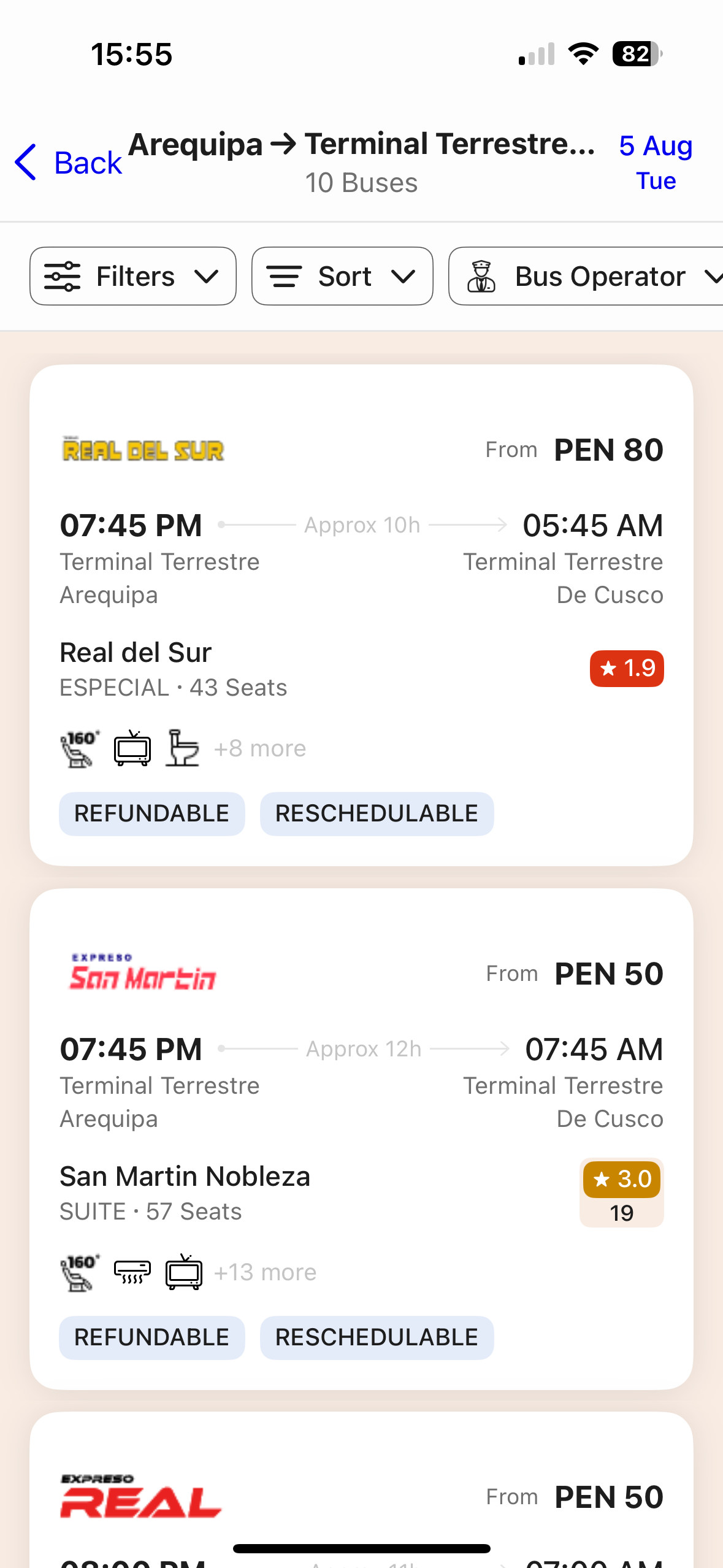Image resolution: width=723 pixels, height=1568 pixels.
Task: Tap the Back chevron arrow
Action: tap(26, 163)
